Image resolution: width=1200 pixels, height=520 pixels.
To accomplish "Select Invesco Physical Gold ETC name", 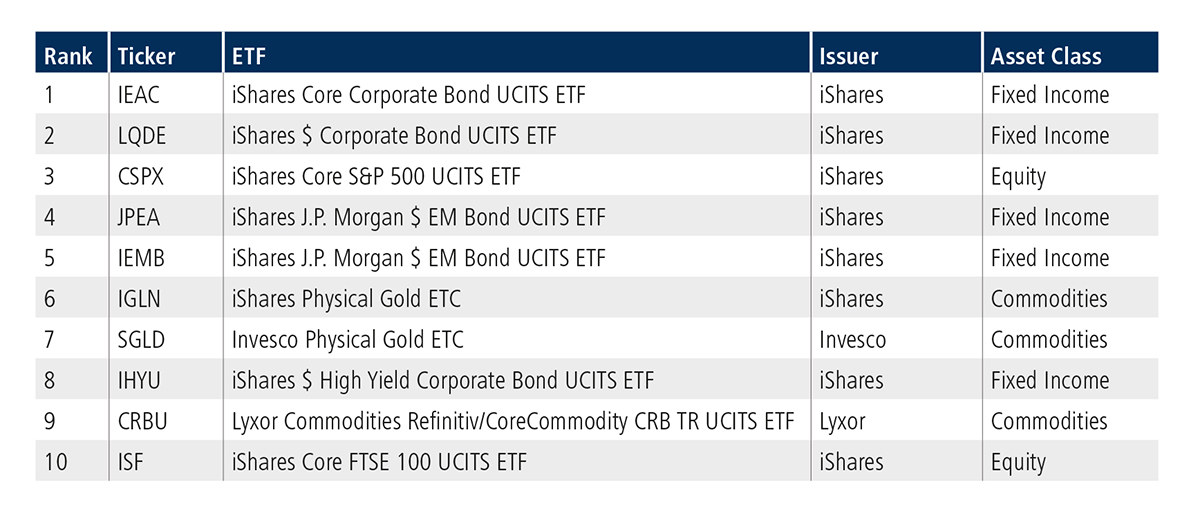I will pos(347,340).
